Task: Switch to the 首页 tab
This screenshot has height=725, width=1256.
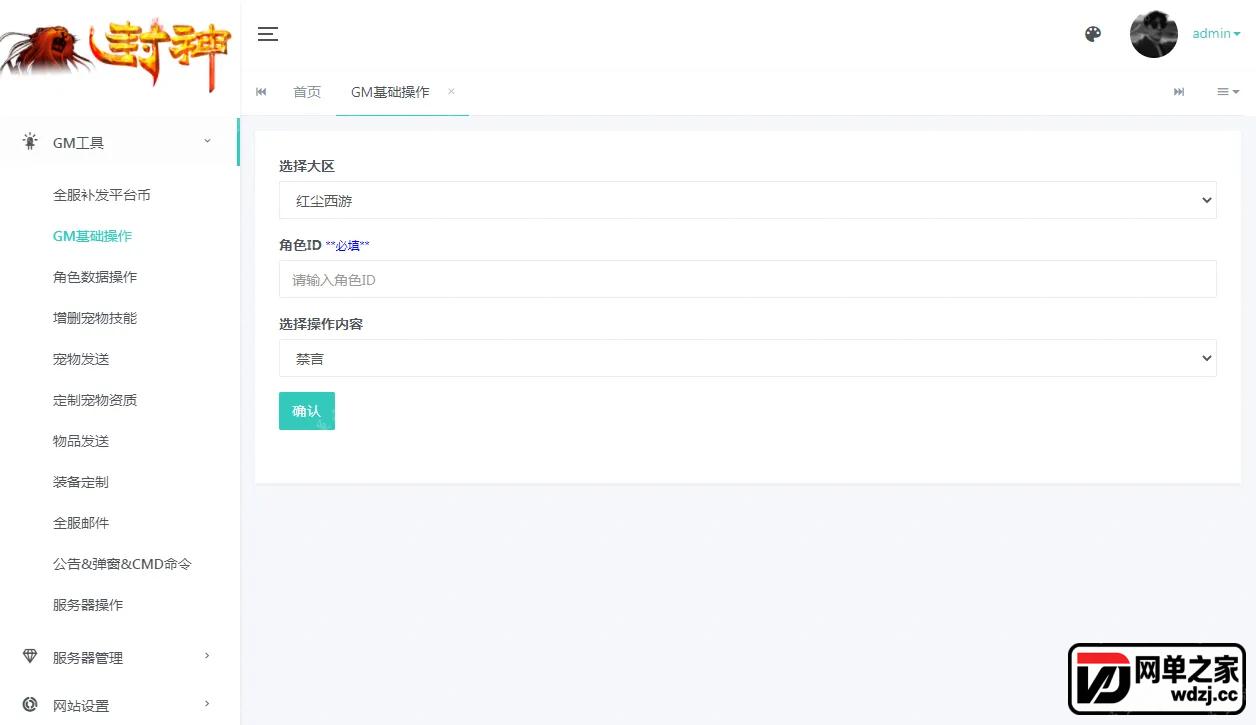Action: tap(307, 92)
